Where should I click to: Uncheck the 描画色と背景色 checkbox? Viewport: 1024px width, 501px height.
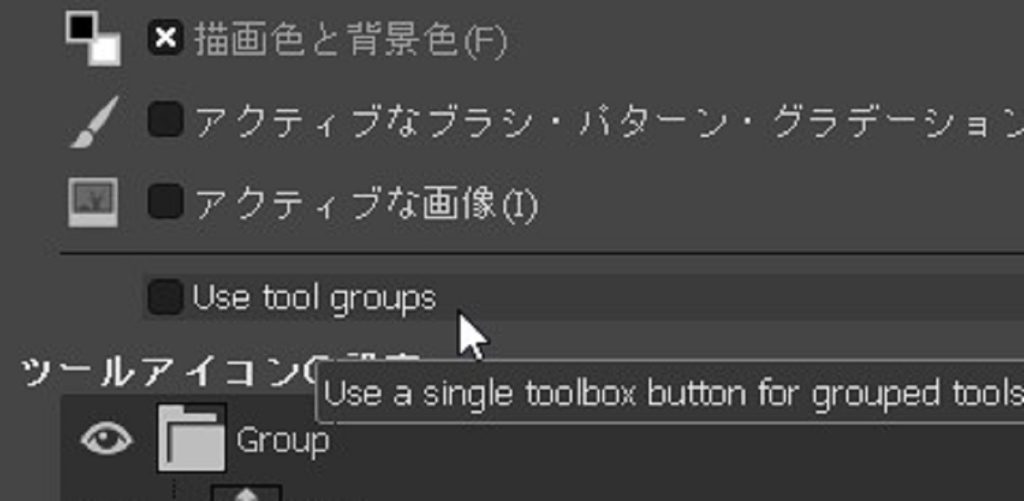(x=165, y=39)
